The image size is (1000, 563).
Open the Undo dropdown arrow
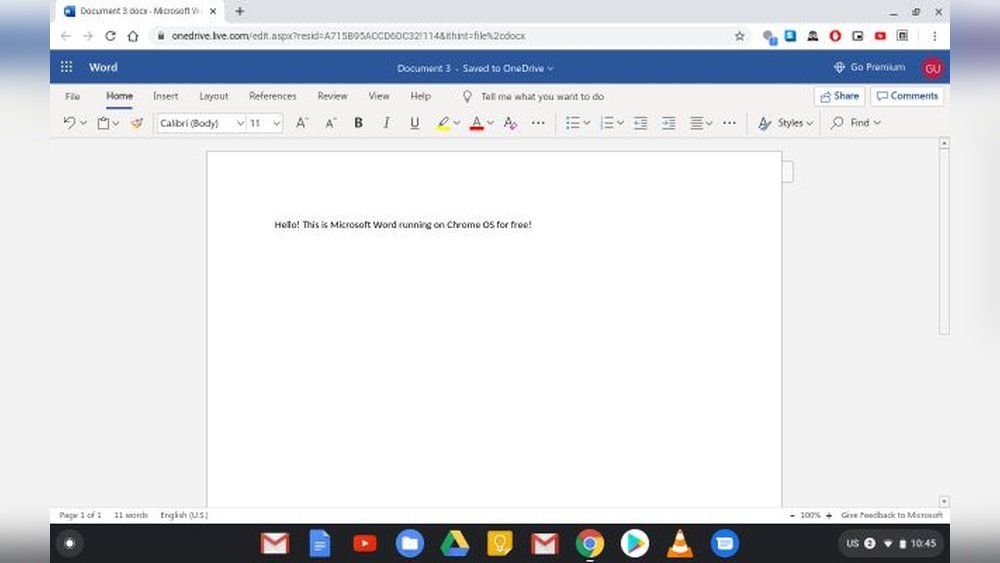click(x=83, y=123)
